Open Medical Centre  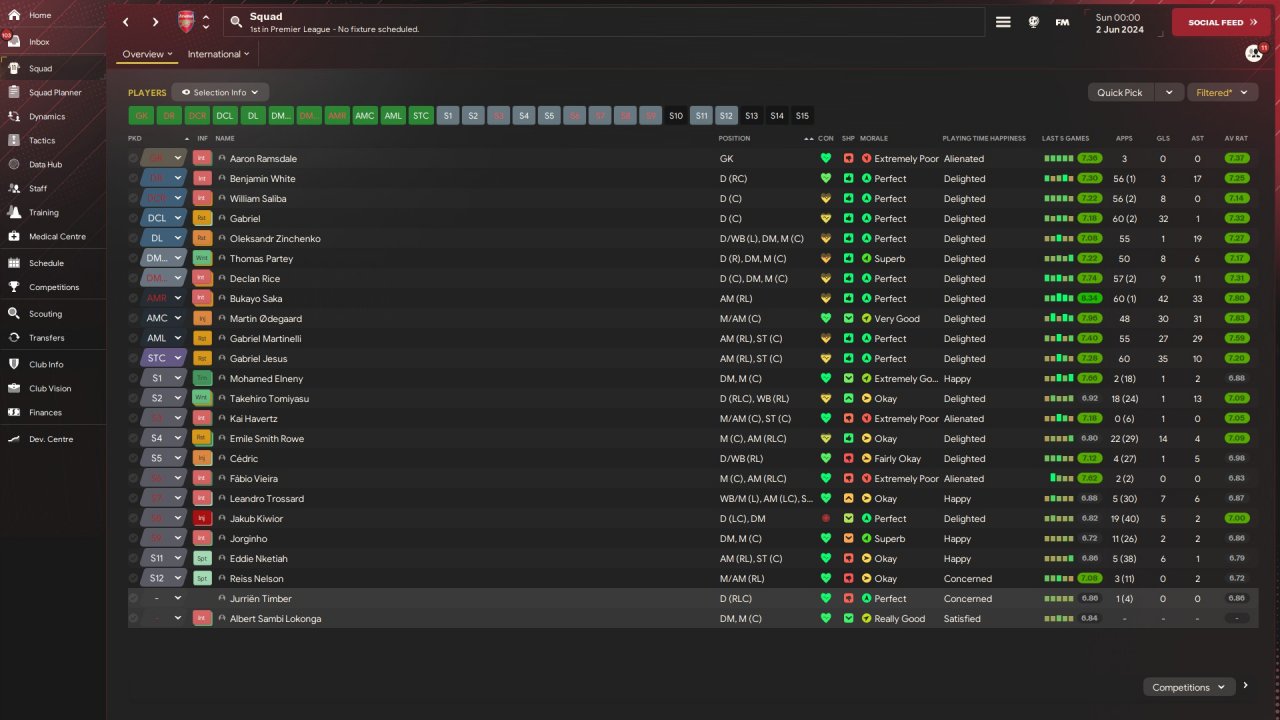tap(57, 236)
